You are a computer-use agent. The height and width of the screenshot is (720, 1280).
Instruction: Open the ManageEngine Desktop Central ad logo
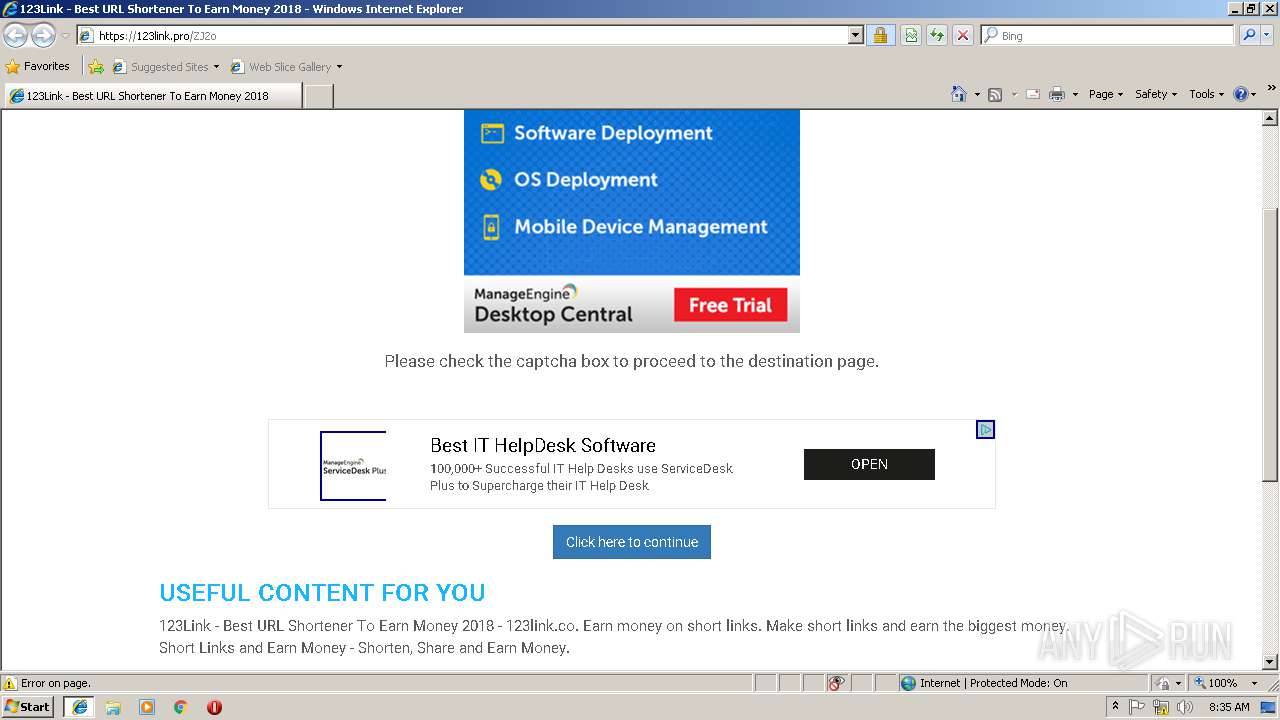tap(553, 304)
